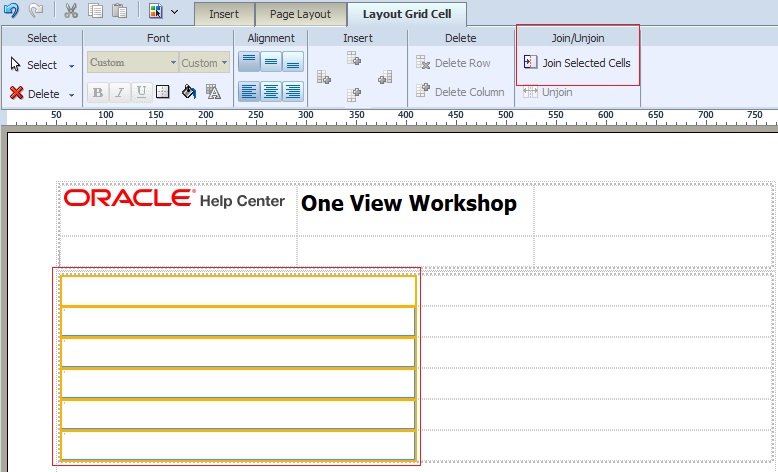This screenshot has width=778, height=472.
Task: Click the colored select-component icon in quick toolbar
Action: click(156, 11)
